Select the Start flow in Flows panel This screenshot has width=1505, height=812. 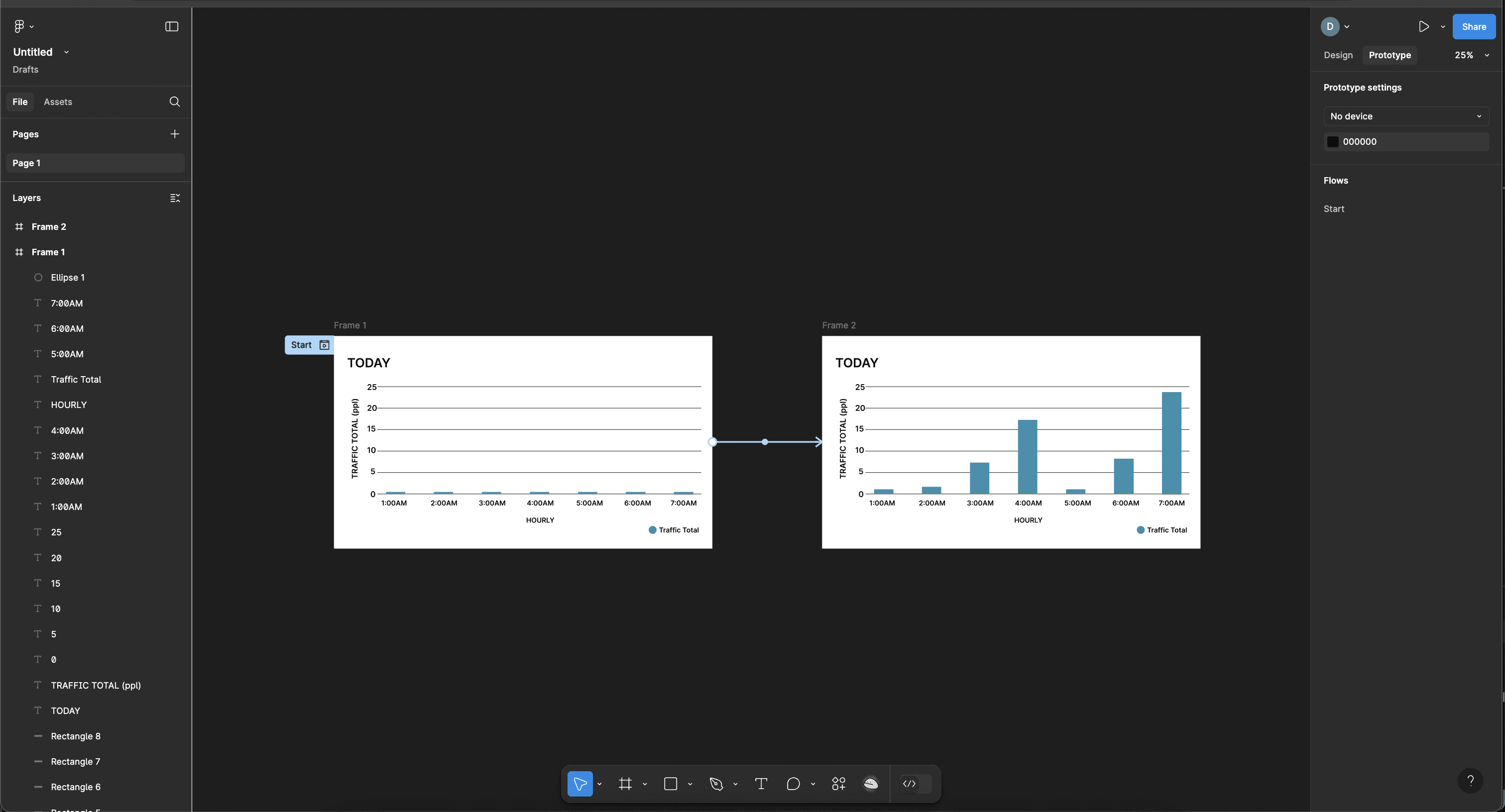point(1334,209)
